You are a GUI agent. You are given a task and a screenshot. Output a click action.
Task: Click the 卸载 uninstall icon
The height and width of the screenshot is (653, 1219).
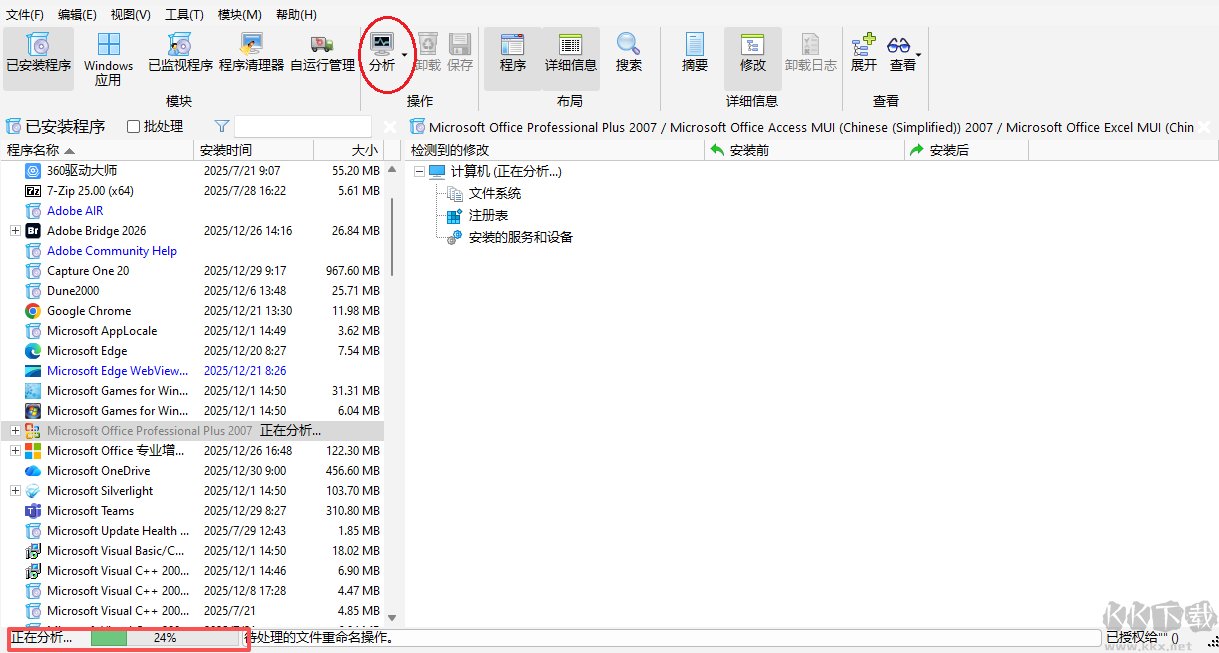click(427, 44)
